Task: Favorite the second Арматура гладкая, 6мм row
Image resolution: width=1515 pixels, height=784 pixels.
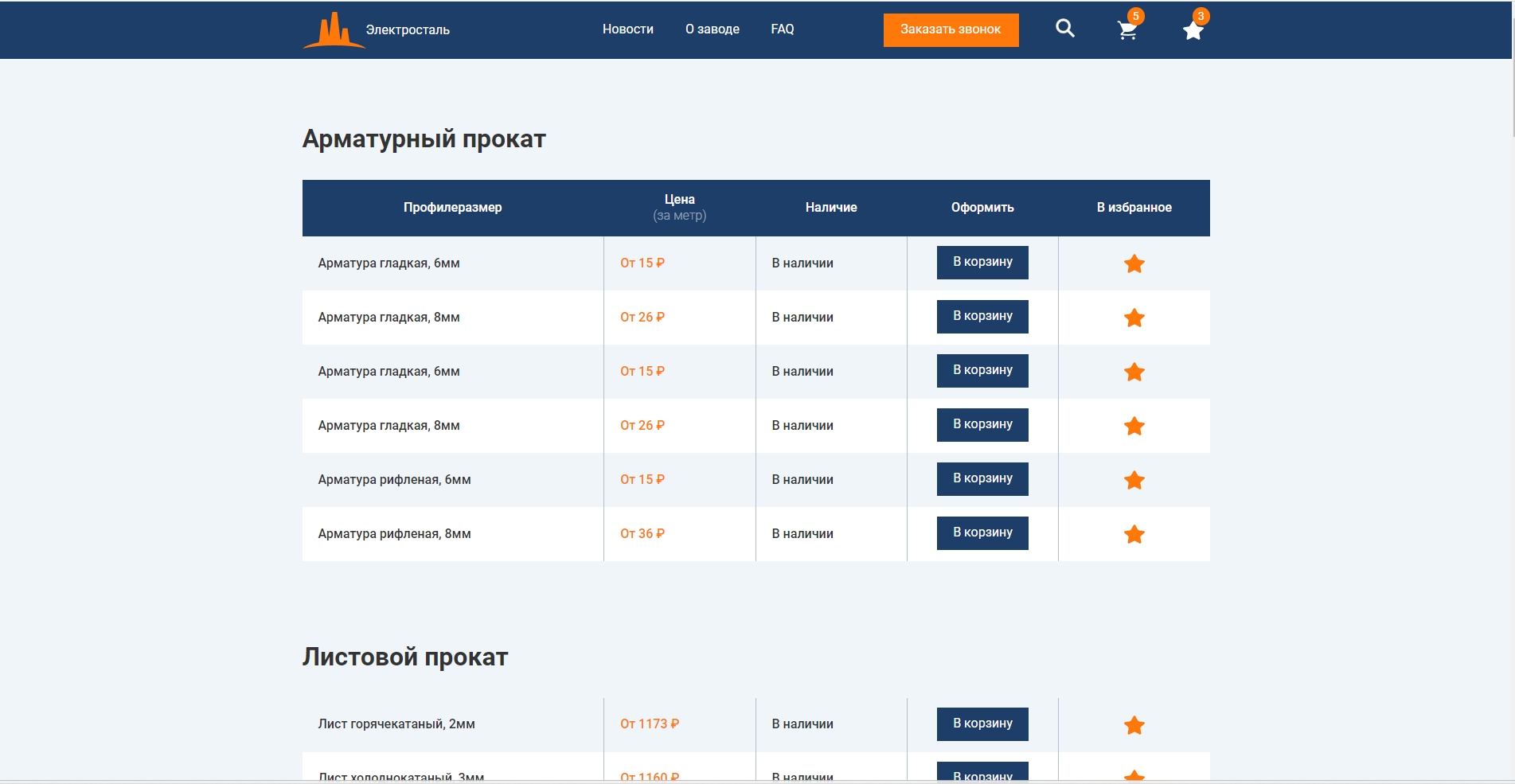Action: tap(1134, 372)
